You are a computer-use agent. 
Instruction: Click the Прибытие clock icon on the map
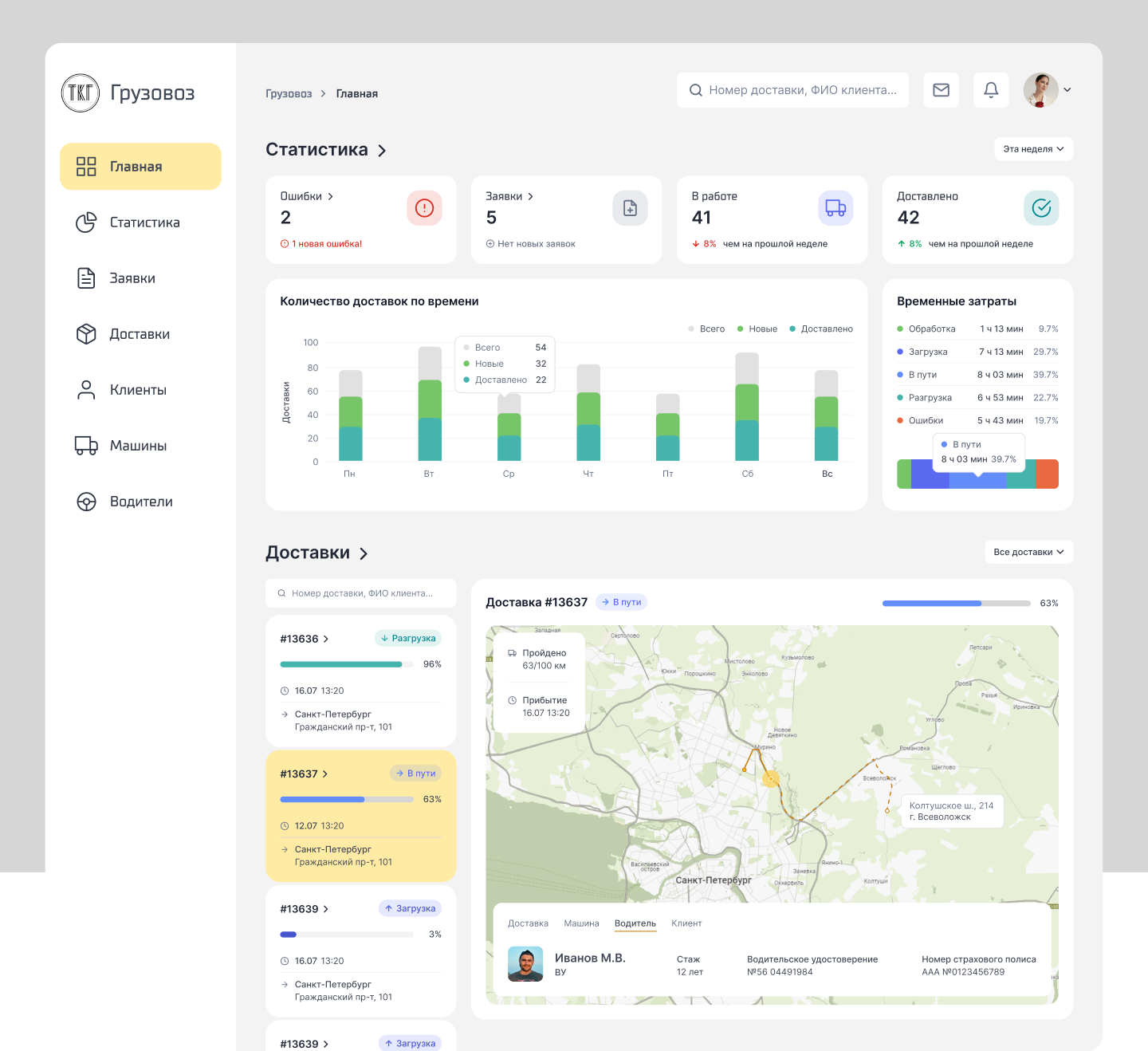(512, 700)
